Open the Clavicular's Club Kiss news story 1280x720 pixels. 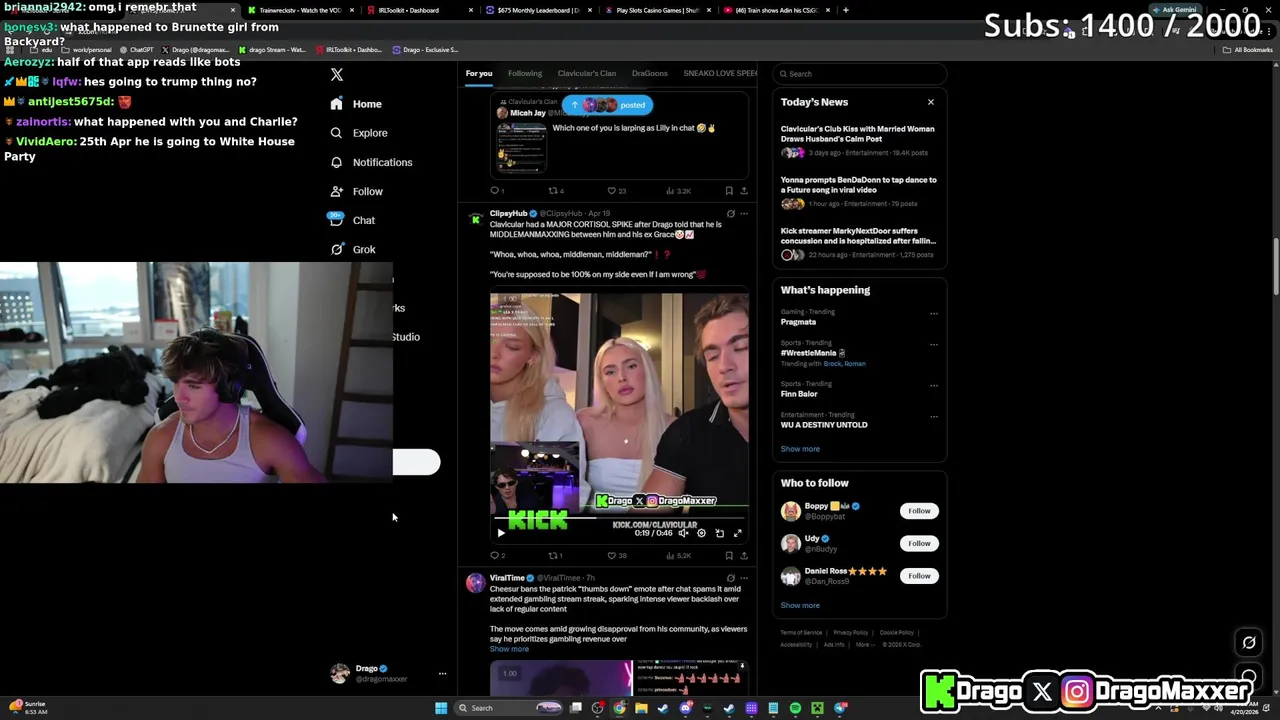(x=858, y=140)
